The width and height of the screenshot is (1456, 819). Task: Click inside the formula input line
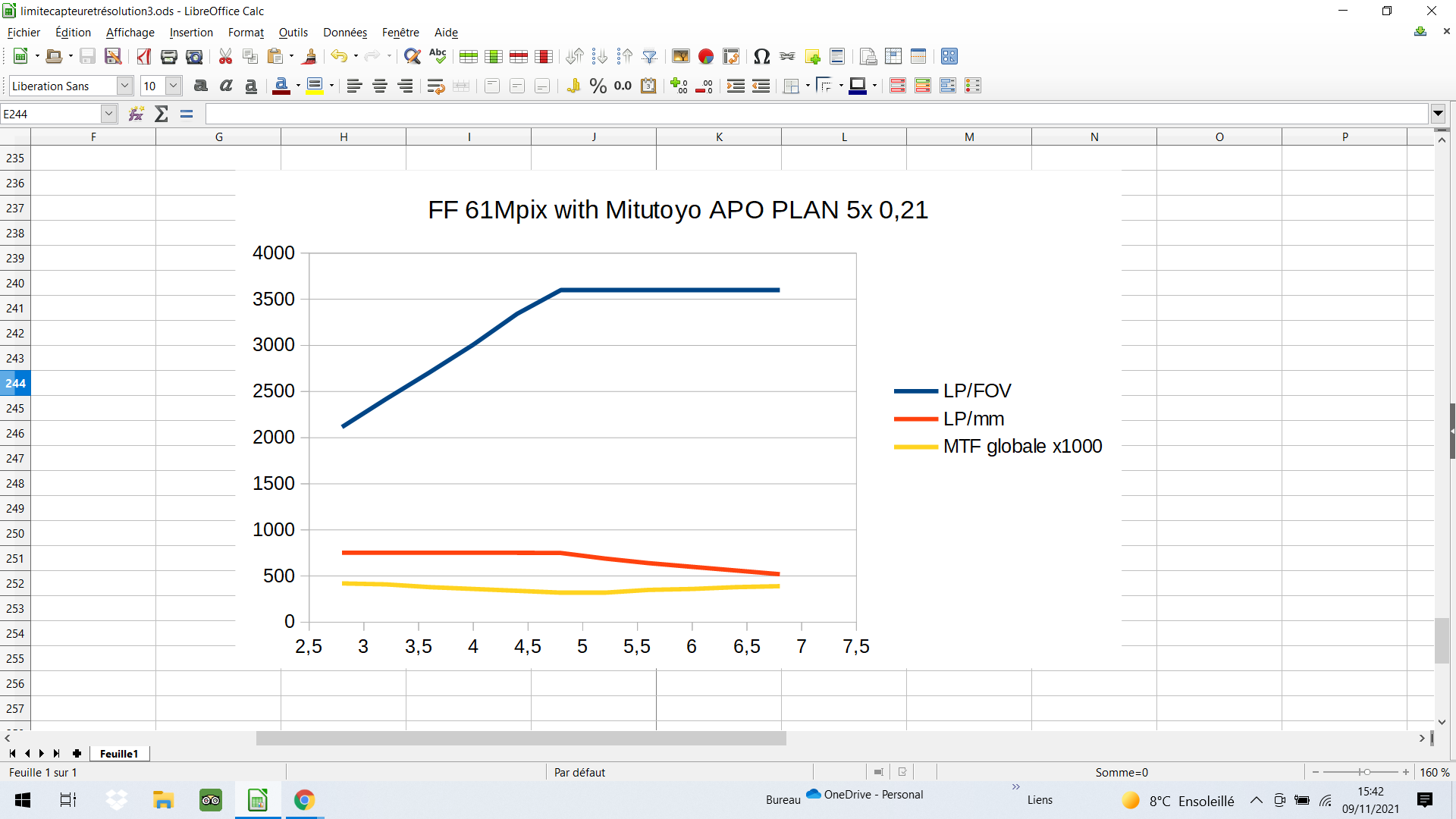coord(815,114)
